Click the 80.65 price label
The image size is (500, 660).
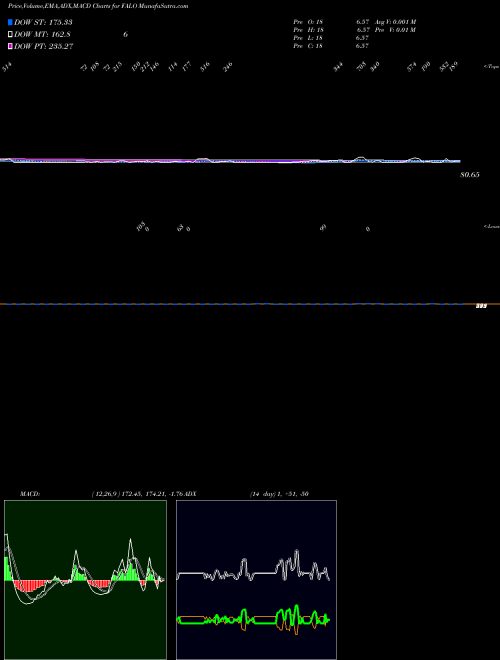[470, 175]
